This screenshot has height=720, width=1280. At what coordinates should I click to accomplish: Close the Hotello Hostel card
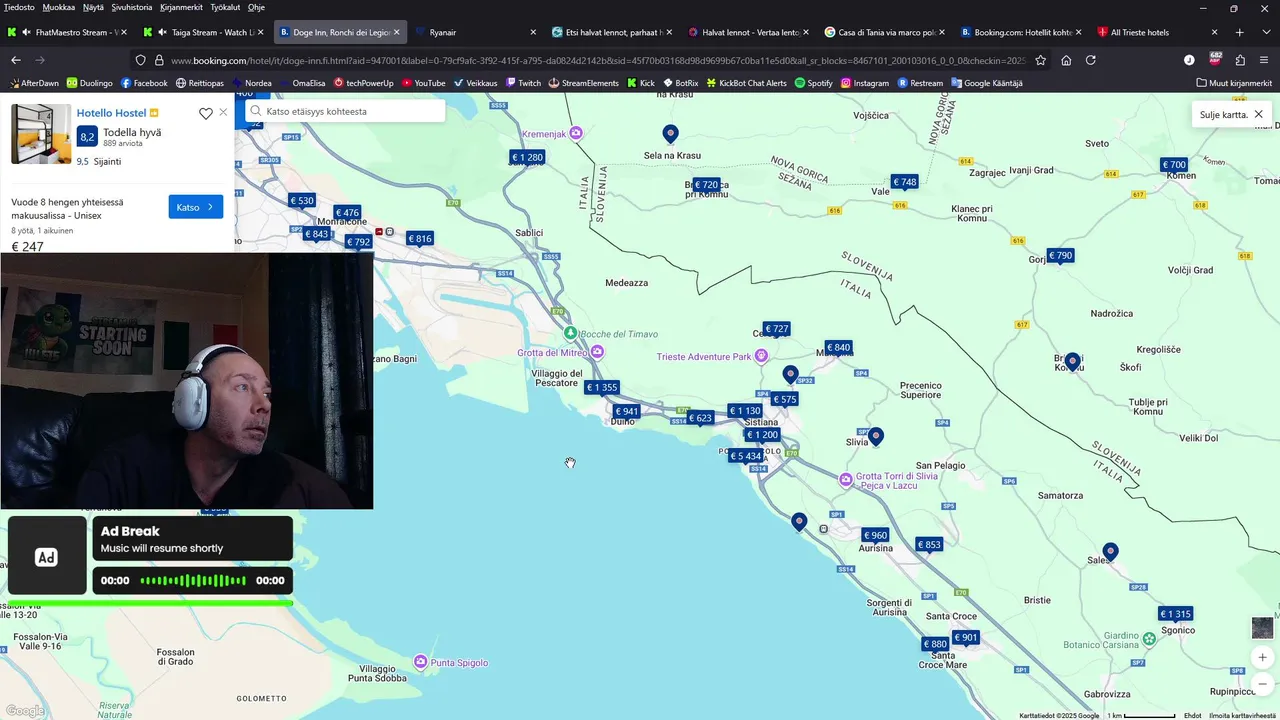tap(223, 113)
